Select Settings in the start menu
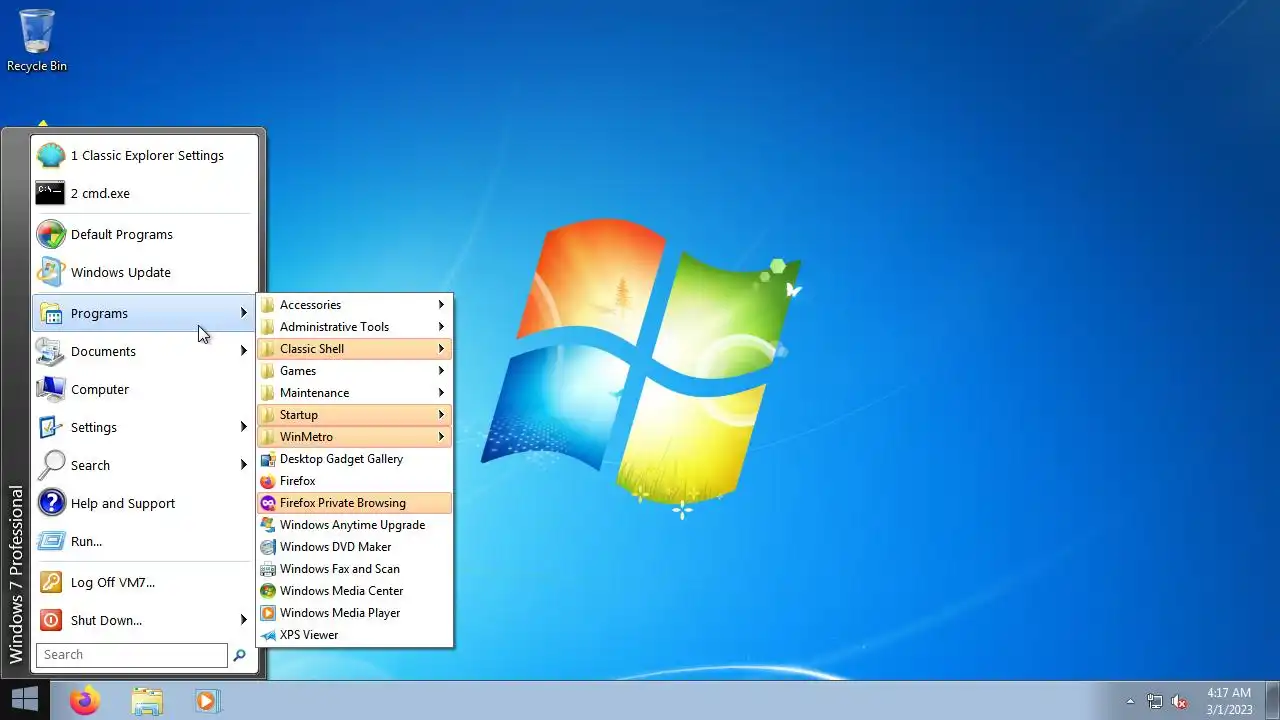Screen dimensions: 1280x720 pyautogui.click(x=142, y=427)
